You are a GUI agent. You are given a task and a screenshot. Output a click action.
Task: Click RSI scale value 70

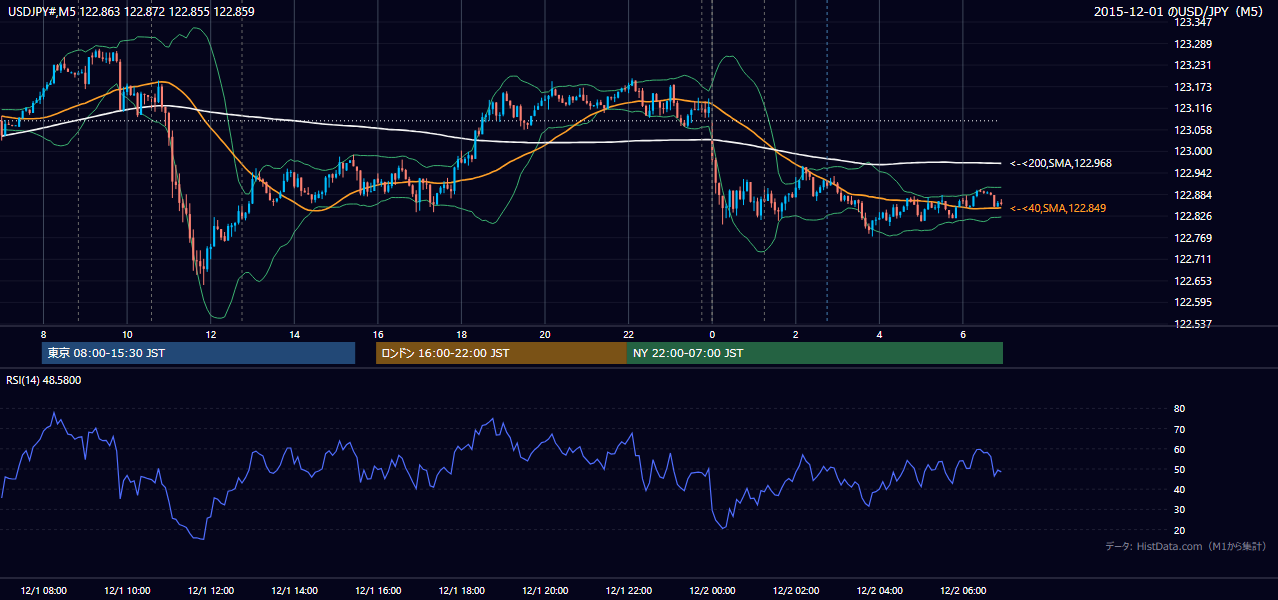click(x=1179, y=429)
